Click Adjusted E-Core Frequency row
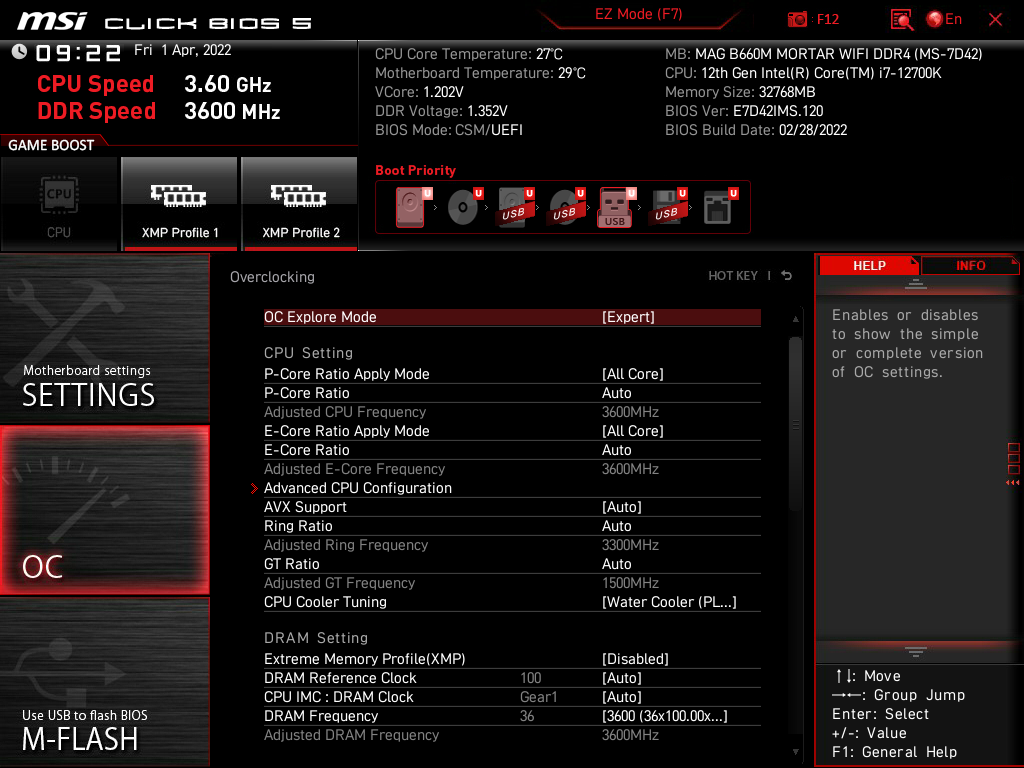The width and height of the screenshot is (1024, 768). coord(512,469)
